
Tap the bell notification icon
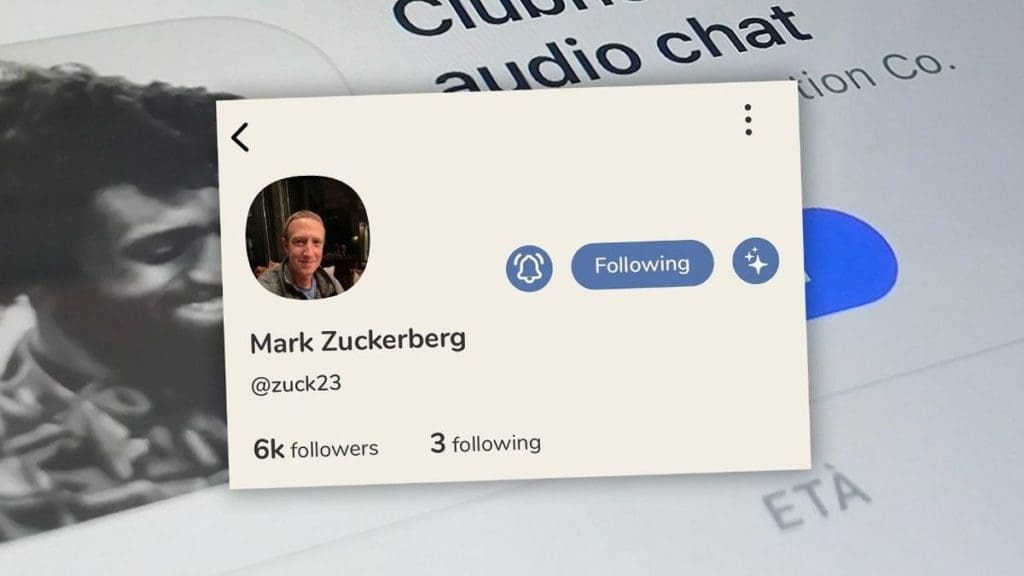click(529, 268)
